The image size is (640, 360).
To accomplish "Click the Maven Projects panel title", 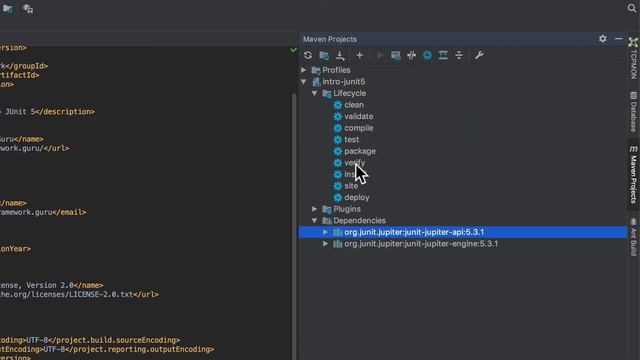I will [x=330, y=39].
